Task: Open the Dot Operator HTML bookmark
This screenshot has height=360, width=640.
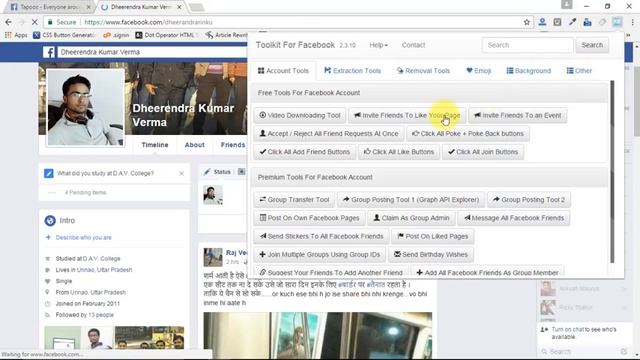Action: pos(167,35)
